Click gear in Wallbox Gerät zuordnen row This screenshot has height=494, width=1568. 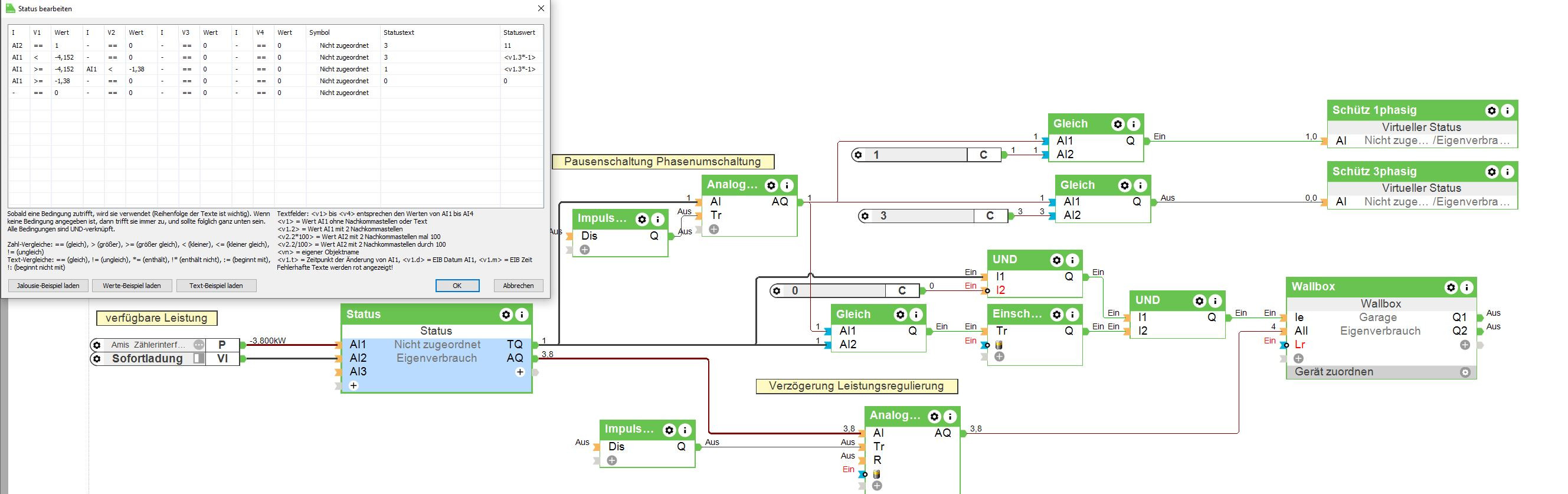coord(1465,372)
